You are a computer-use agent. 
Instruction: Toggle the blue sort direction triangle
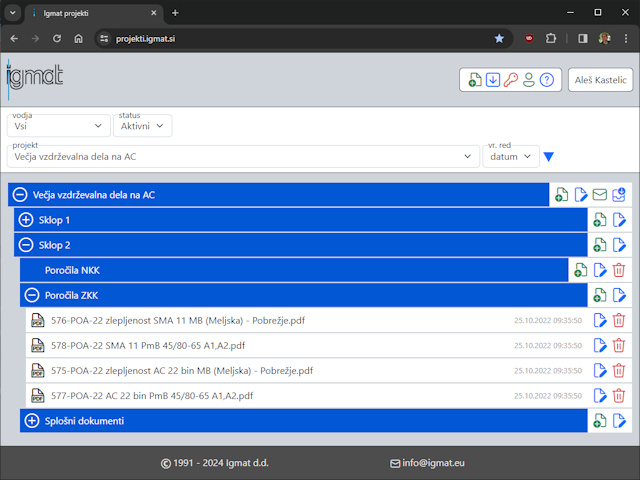549,157
